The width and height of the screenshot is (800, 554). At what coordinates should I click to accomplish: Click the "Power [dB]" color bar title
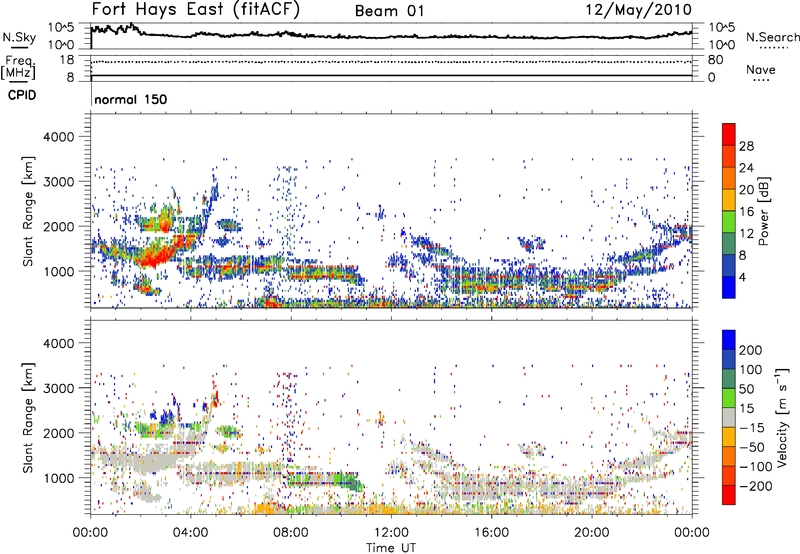[x=764, y=211]
